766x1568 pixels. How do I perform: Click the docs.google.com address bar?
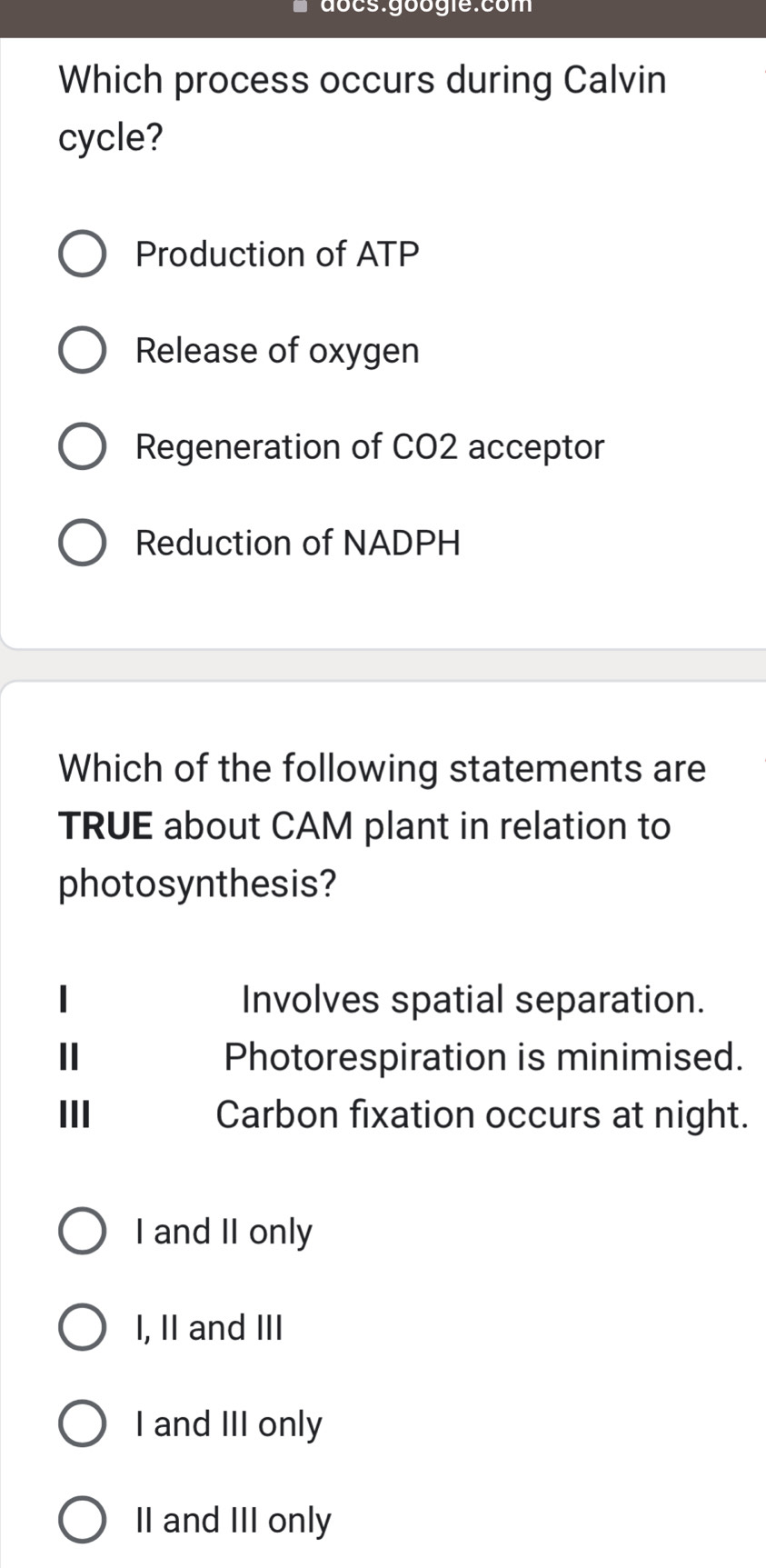point(427,9)
